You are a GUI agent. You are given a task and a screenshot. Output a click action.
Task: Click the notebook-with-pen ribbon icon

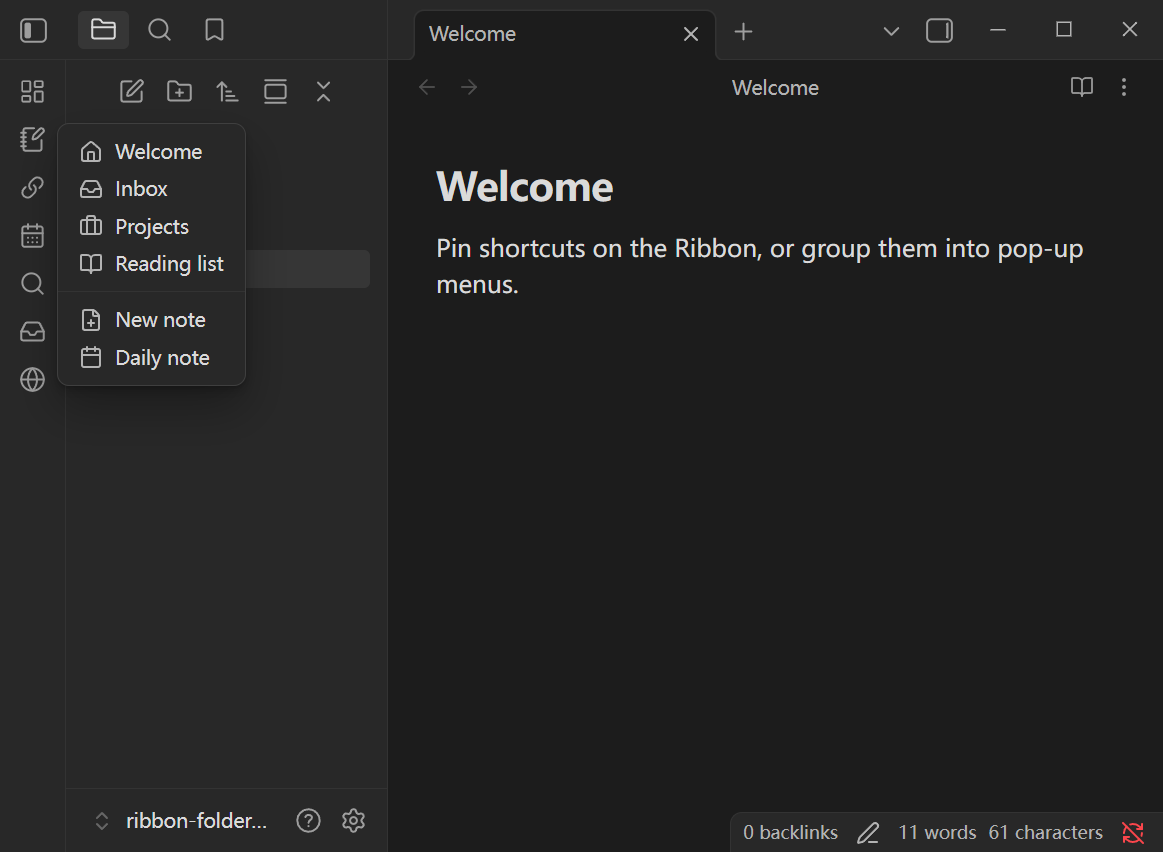33,139
